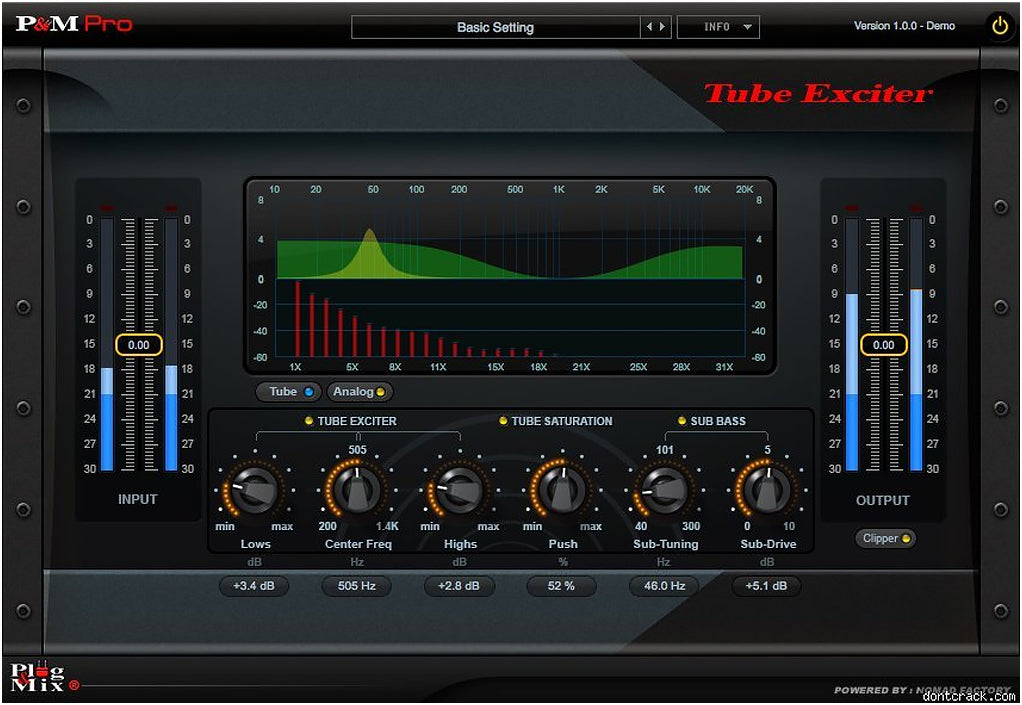This screenshot has height=705, width=1022.
Task: Toggle the Tube Exciter section LED
Action: (x=309, y=421)
